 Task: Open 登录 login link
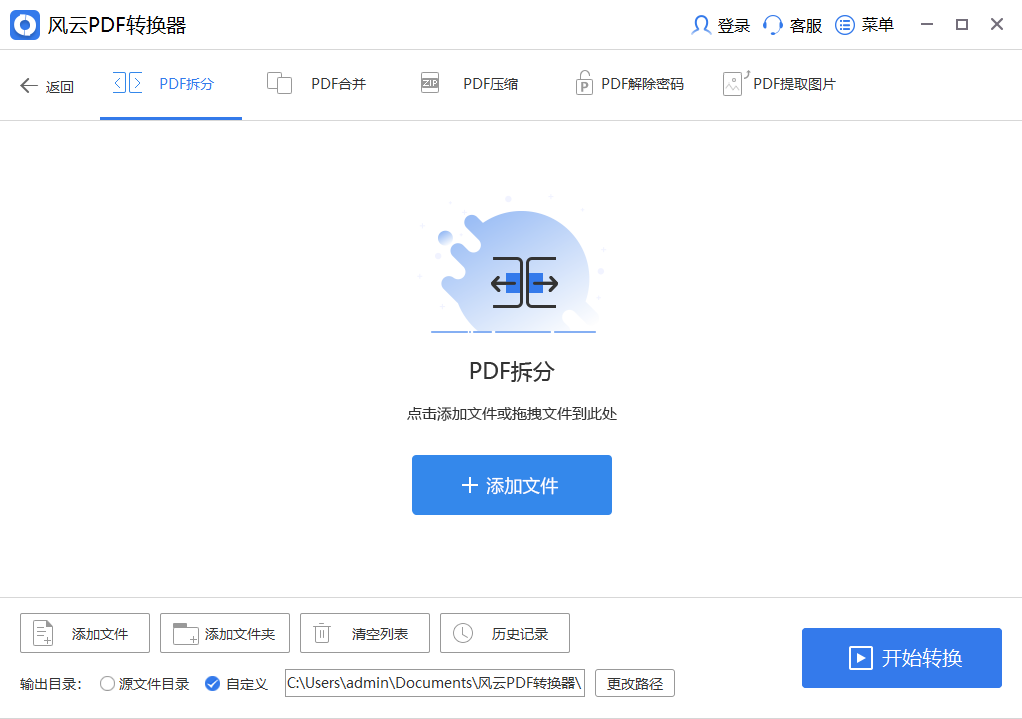pyautogui.click(x=733, y=25)
